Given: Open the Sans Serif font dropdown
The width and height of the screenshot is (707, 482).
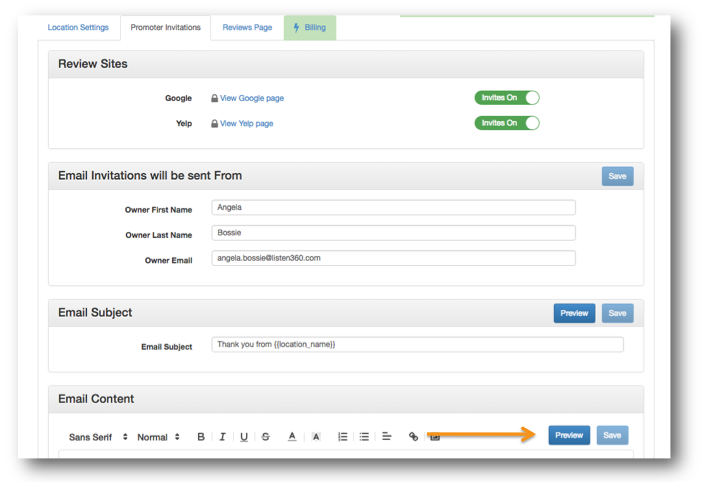Looking at the screenshot, I should click(x=98, y=437).
